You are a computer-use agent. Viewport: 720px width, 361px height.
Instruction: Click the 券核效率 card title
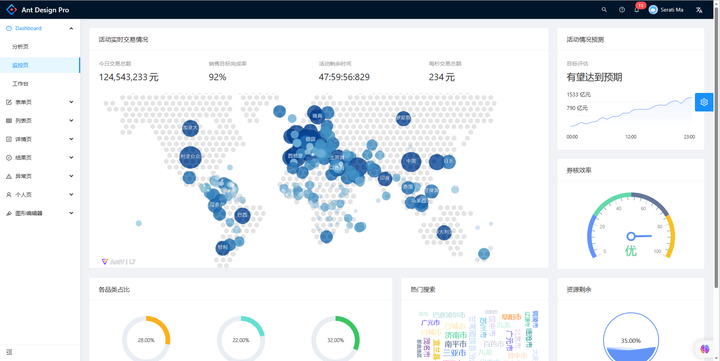[579, 170]
